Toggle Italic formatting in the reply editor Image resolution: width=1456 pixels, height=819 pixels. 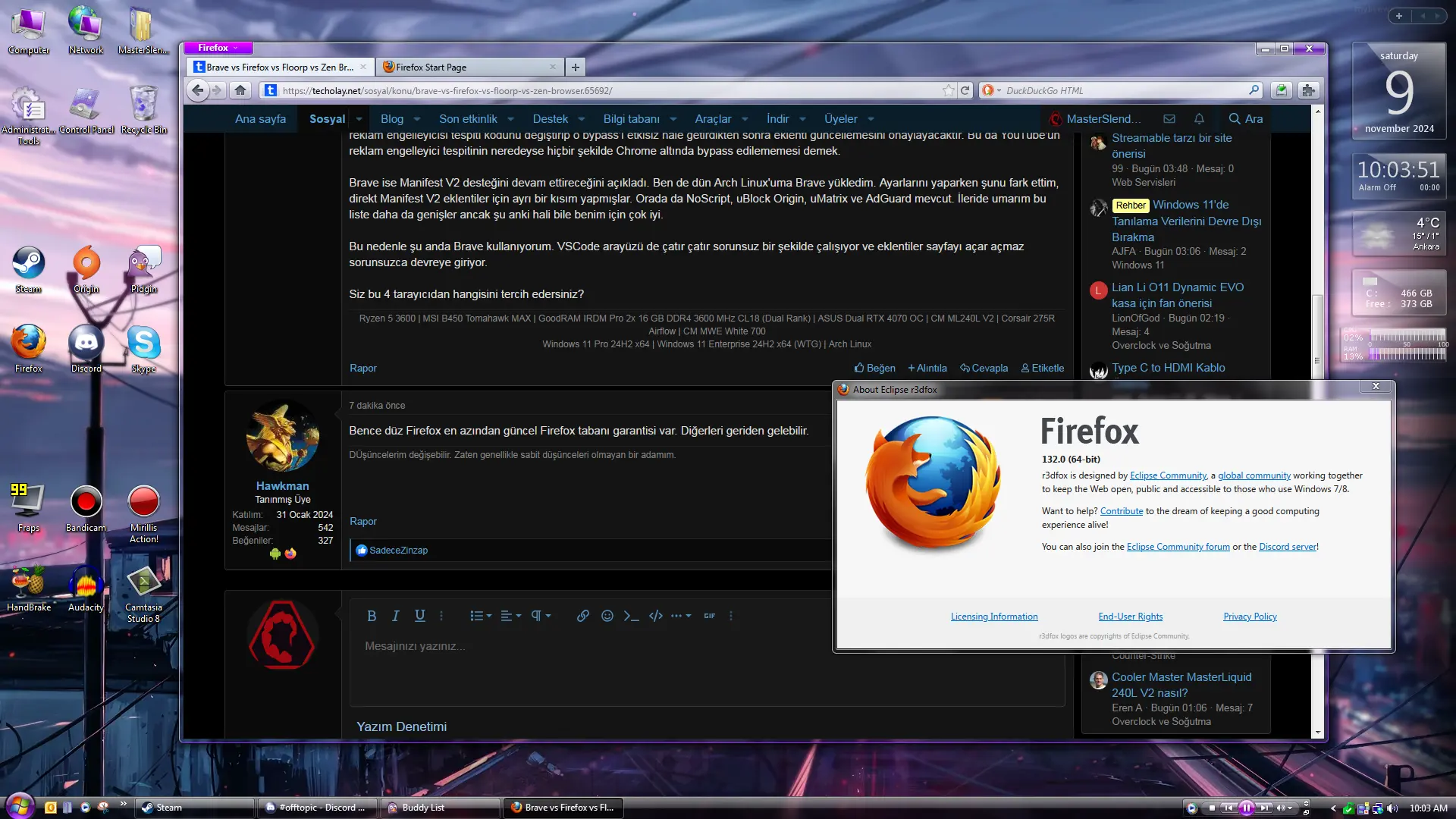point(395,616)
